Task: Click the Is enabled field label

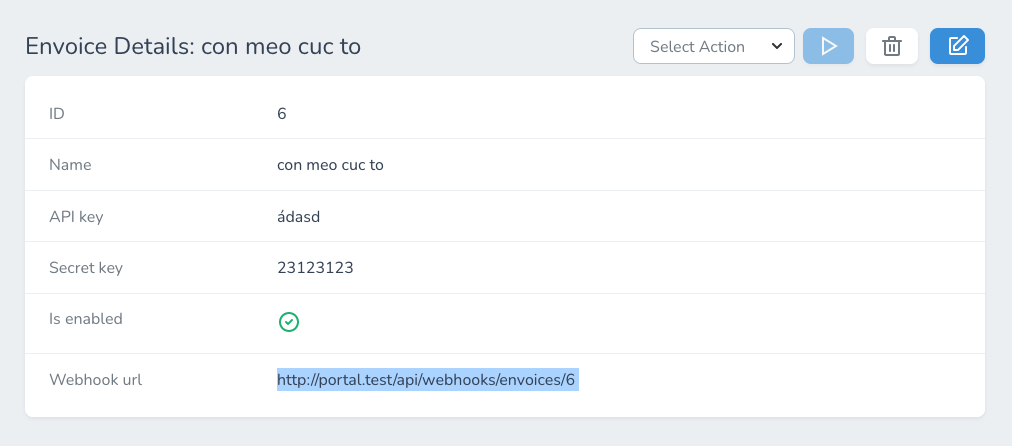Action: (x=86, y=319)
